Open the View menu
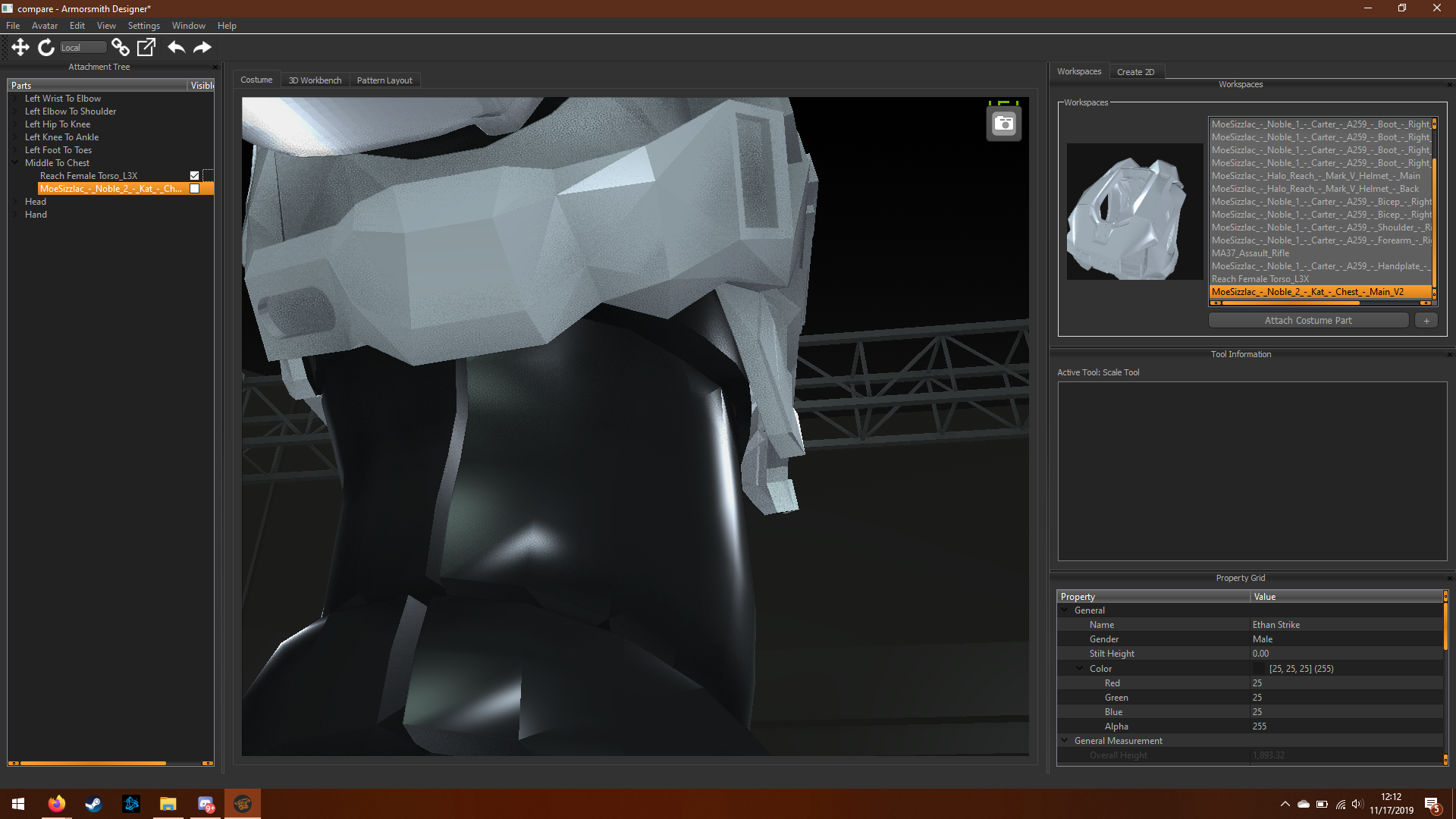1456x819 pixels. pyautogui.click(x=106, y=25)
